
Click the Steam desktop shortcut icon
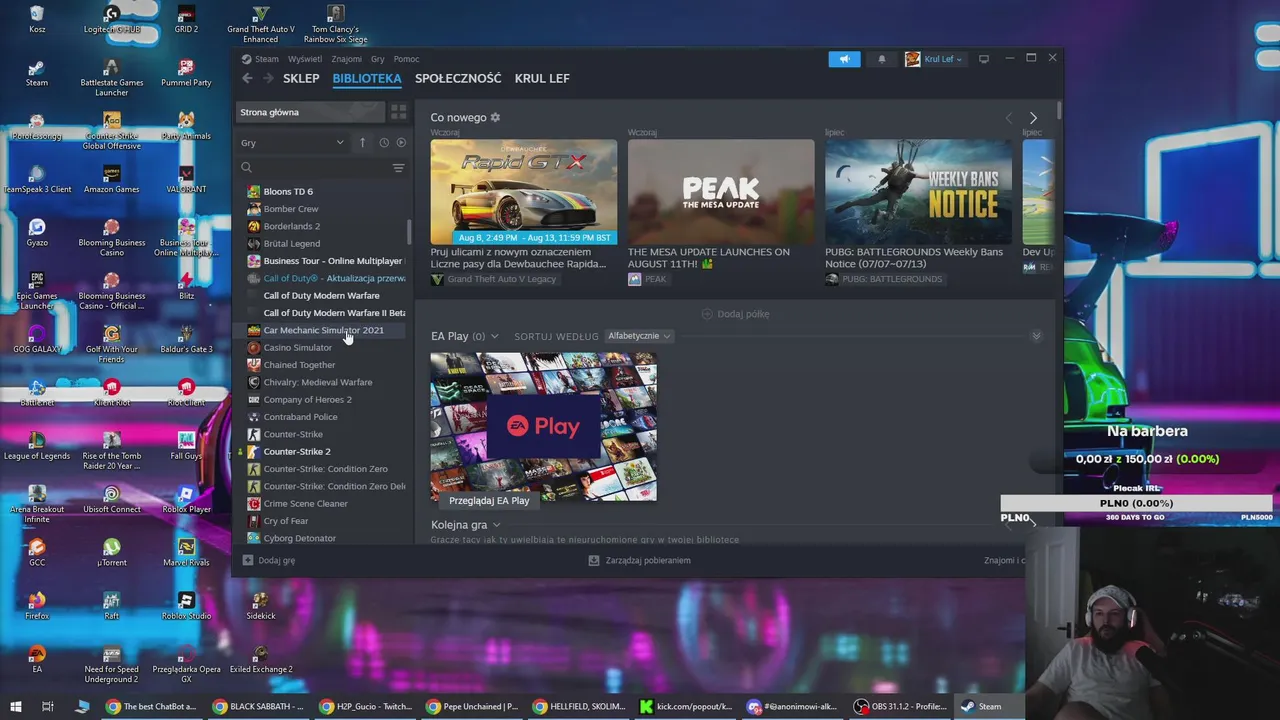[x=37, y=73]
